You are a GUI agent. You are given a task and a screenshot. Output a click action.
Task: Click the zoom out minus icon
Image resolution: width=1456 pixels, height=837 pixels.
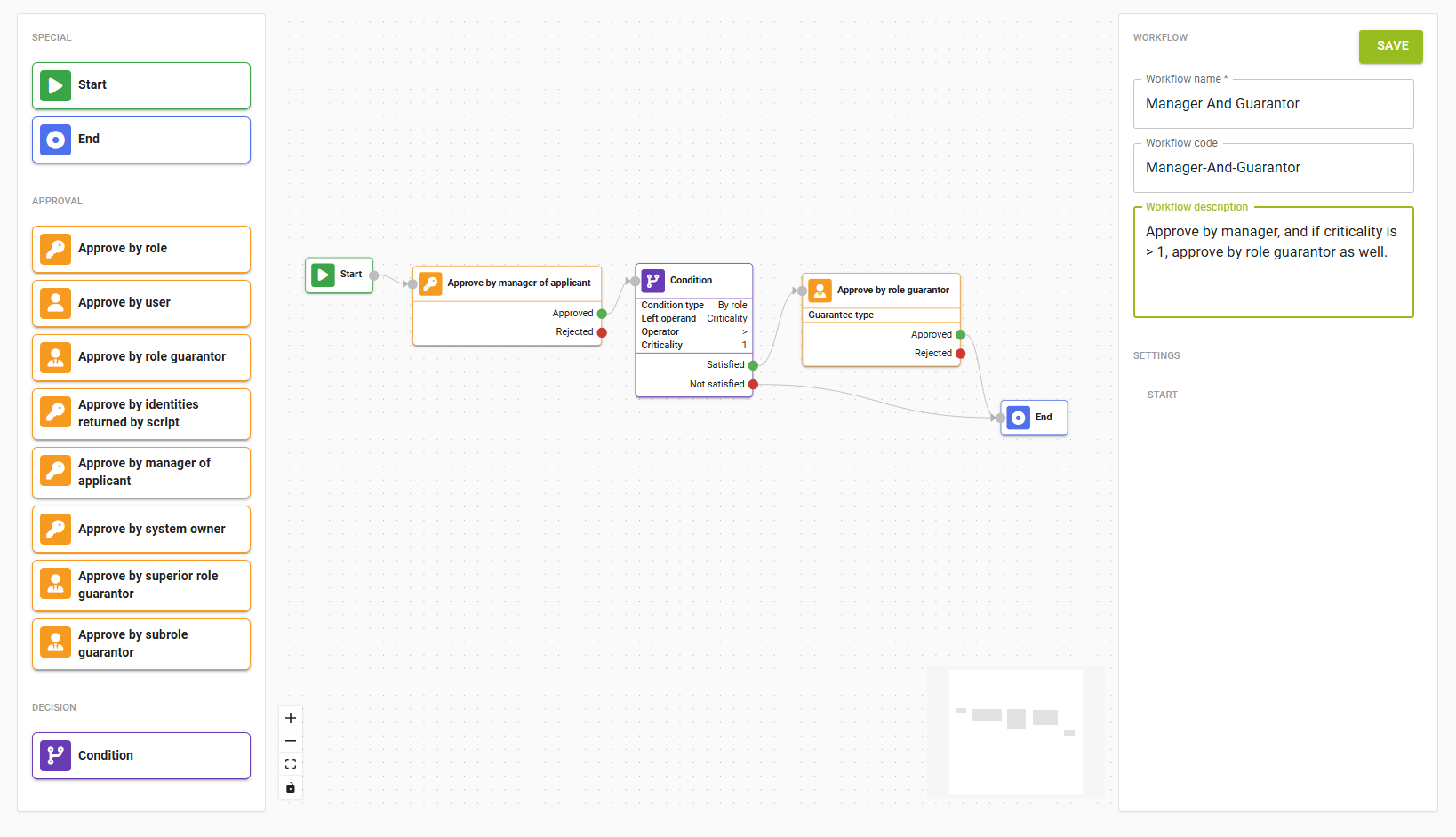(x=291, y=741)
